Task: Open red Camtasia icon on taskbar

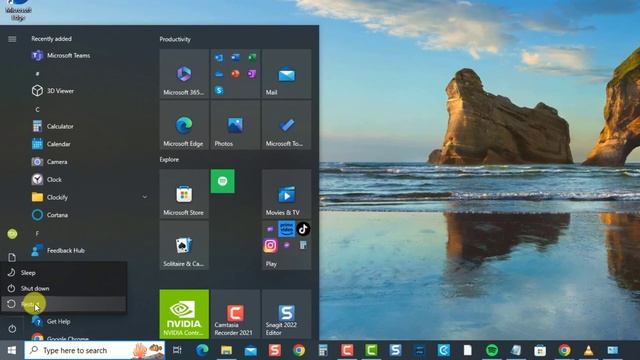Action: (x=347, y=350)
